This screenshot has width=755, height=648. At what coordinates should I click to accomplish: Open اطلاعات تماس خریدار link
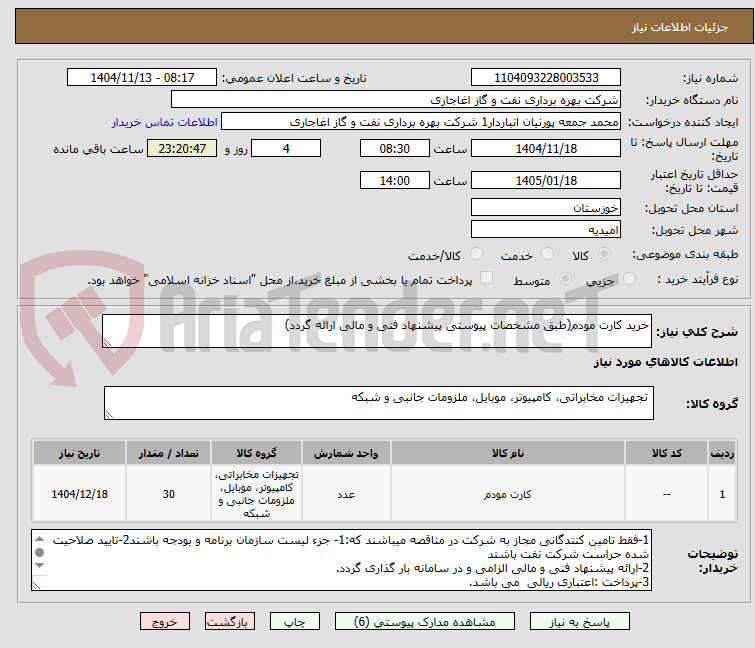[165, 122]
